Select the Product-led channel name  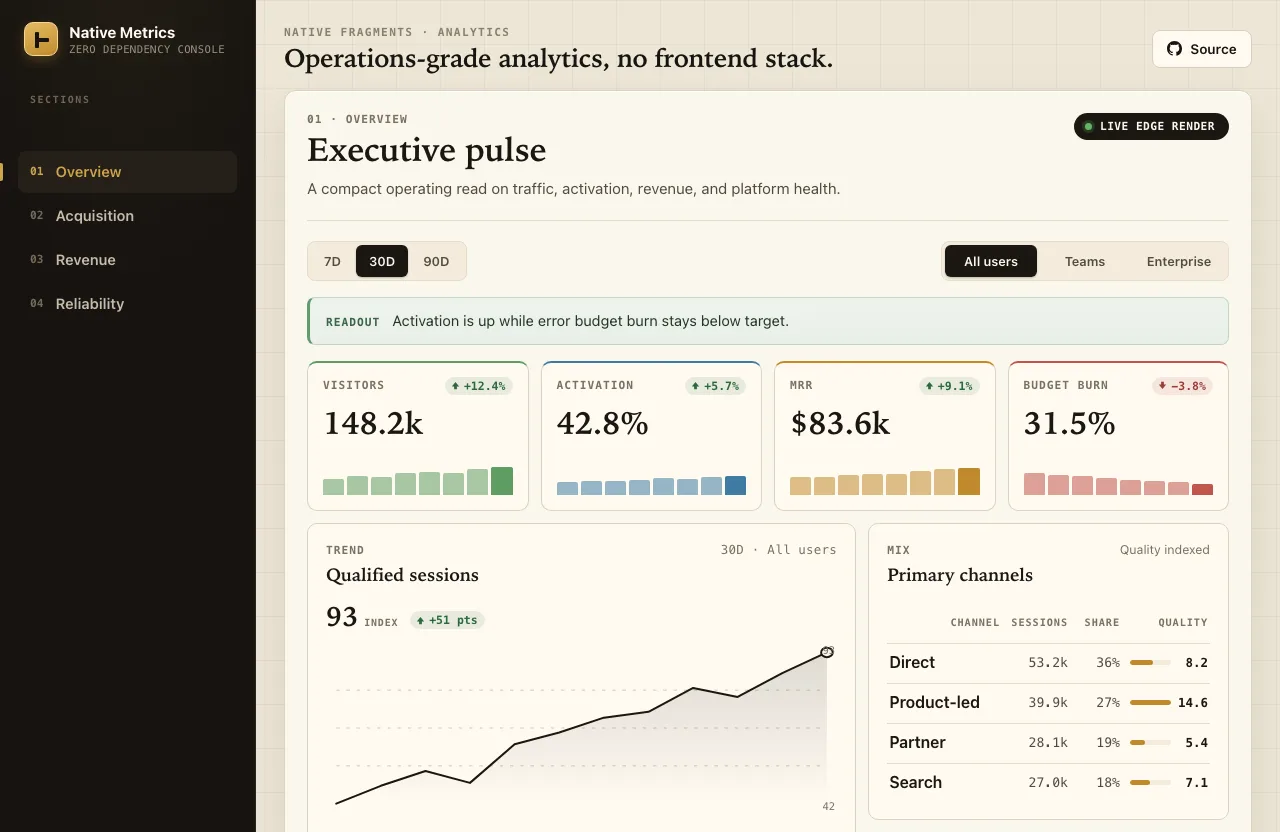(934, 702)
